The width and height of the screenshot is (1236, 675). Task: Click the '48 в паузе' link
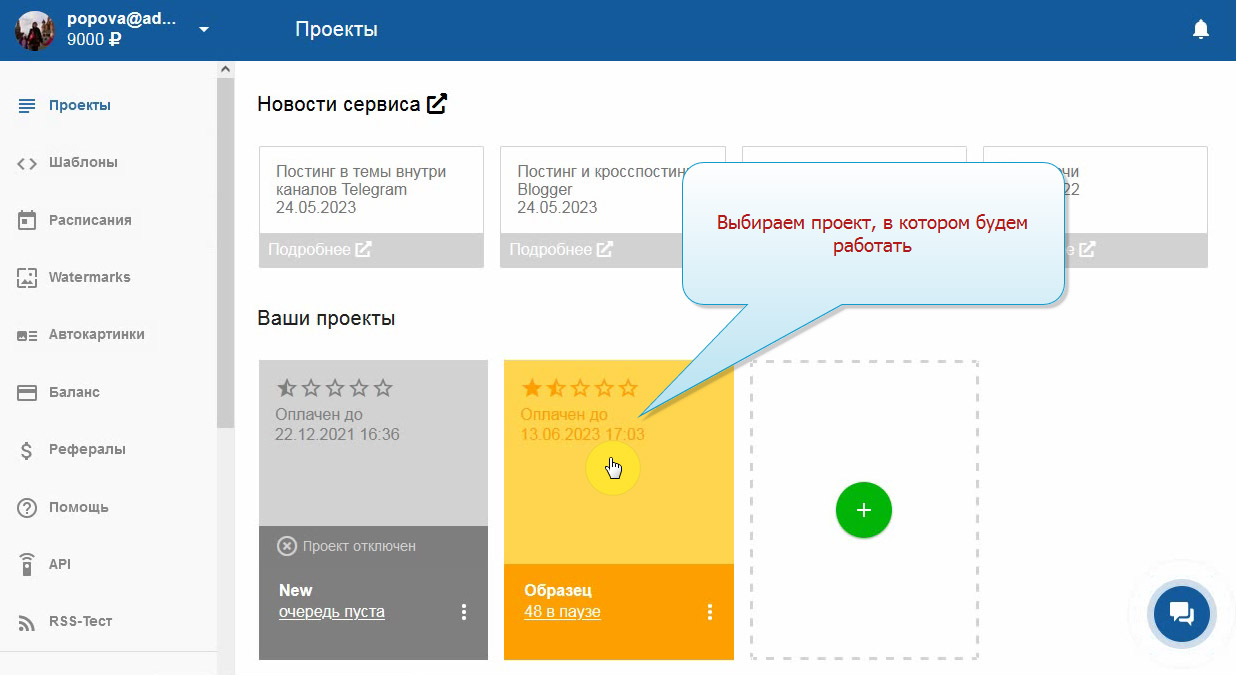[562, 612]
